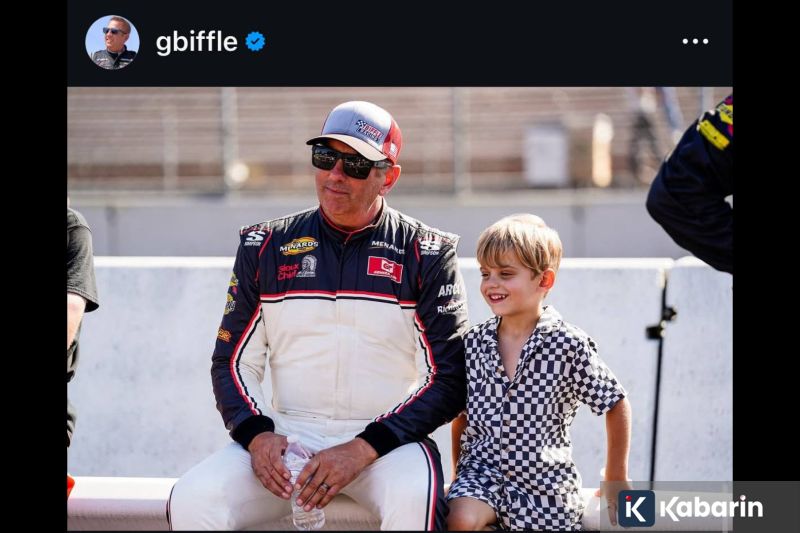Image resolution: width=800 pixels, height=533 pixels.
Task: Click the red chest badge on the suit
Action: point(385,269)
